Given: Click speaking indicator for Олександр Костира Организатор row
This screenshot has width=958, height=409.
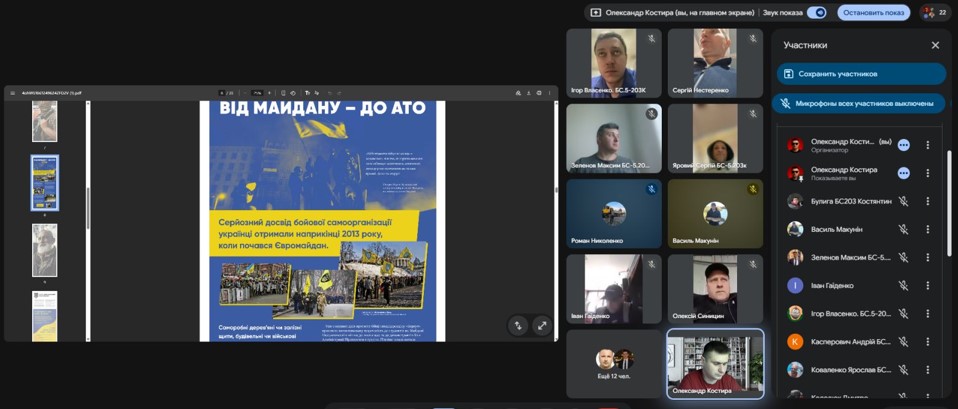Looking at the screenshot, I should tap(904, 145).
